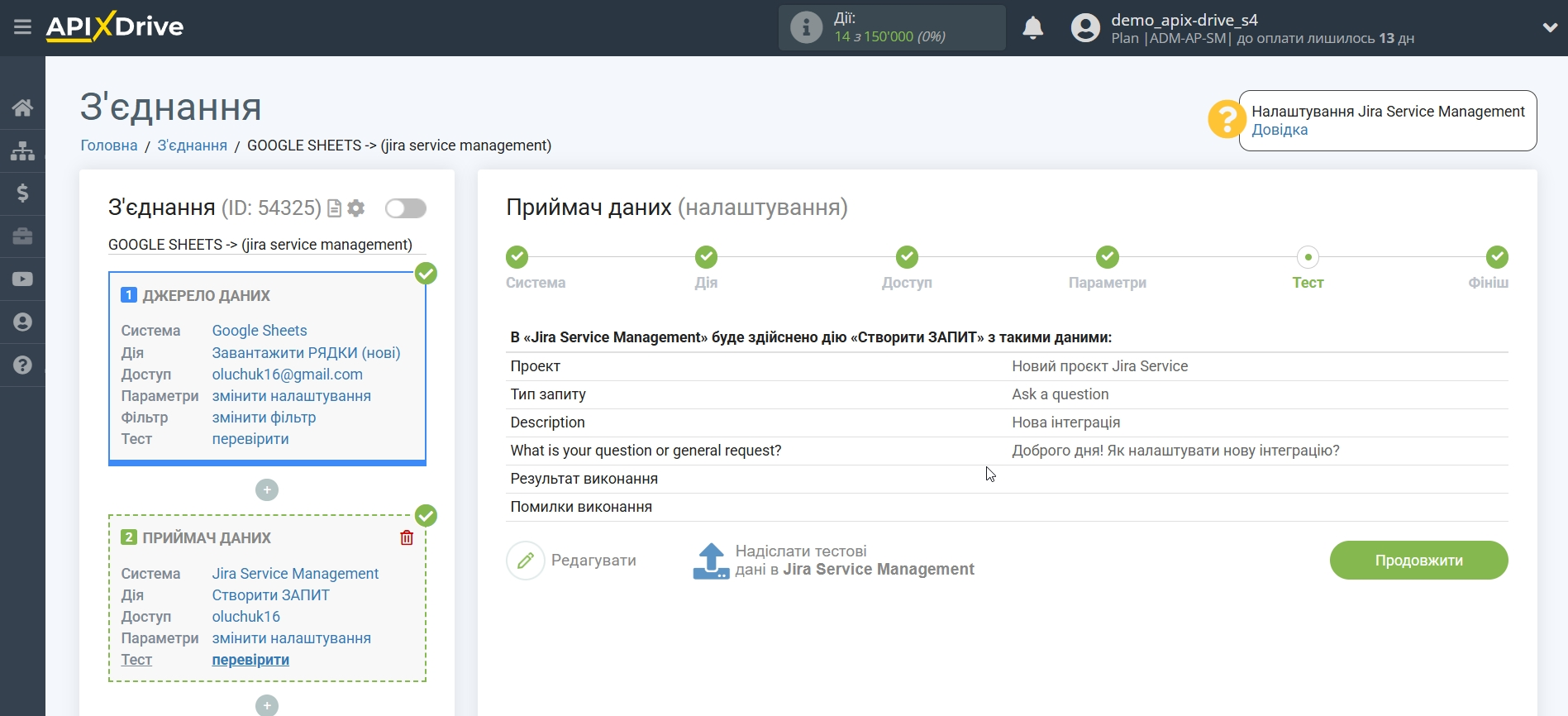Click the Редагувати pencil icon
1568x716 pixels.
[x=526, y=561]
